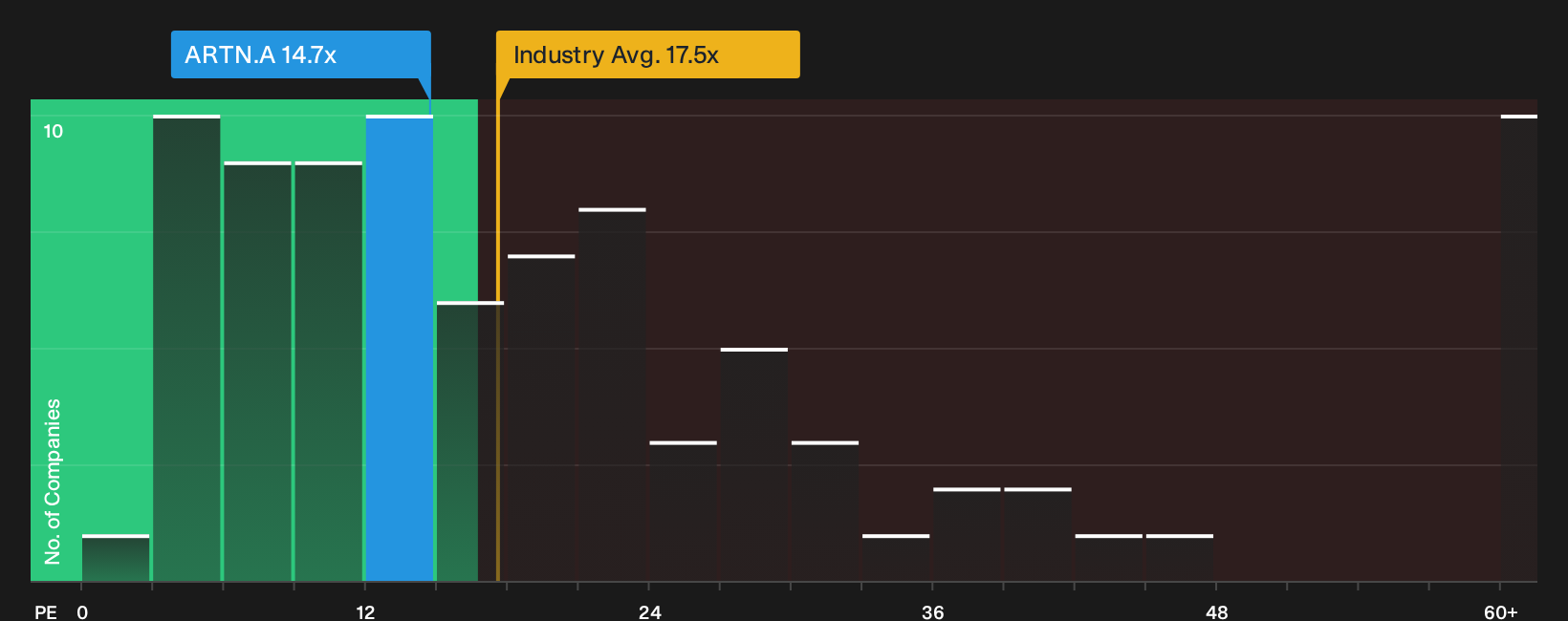Select the 60+ PE bar at far right
This screenshot has height=621, width=1568.
(x=1519, y=349)
